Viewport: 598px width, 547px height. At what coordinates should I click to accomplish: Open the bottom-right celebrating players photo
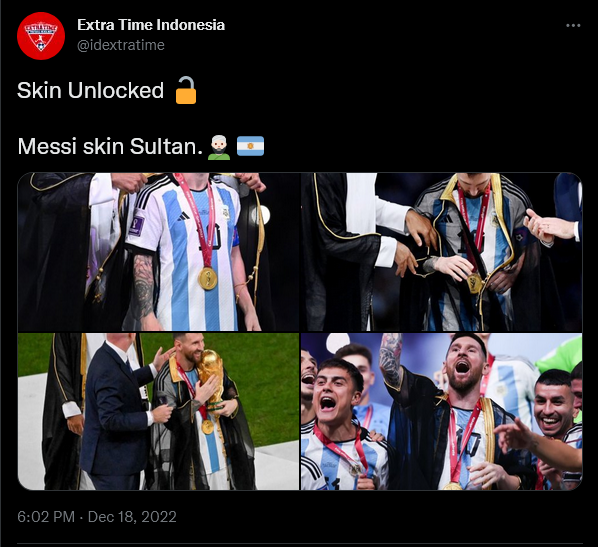[x=442, y=411]
